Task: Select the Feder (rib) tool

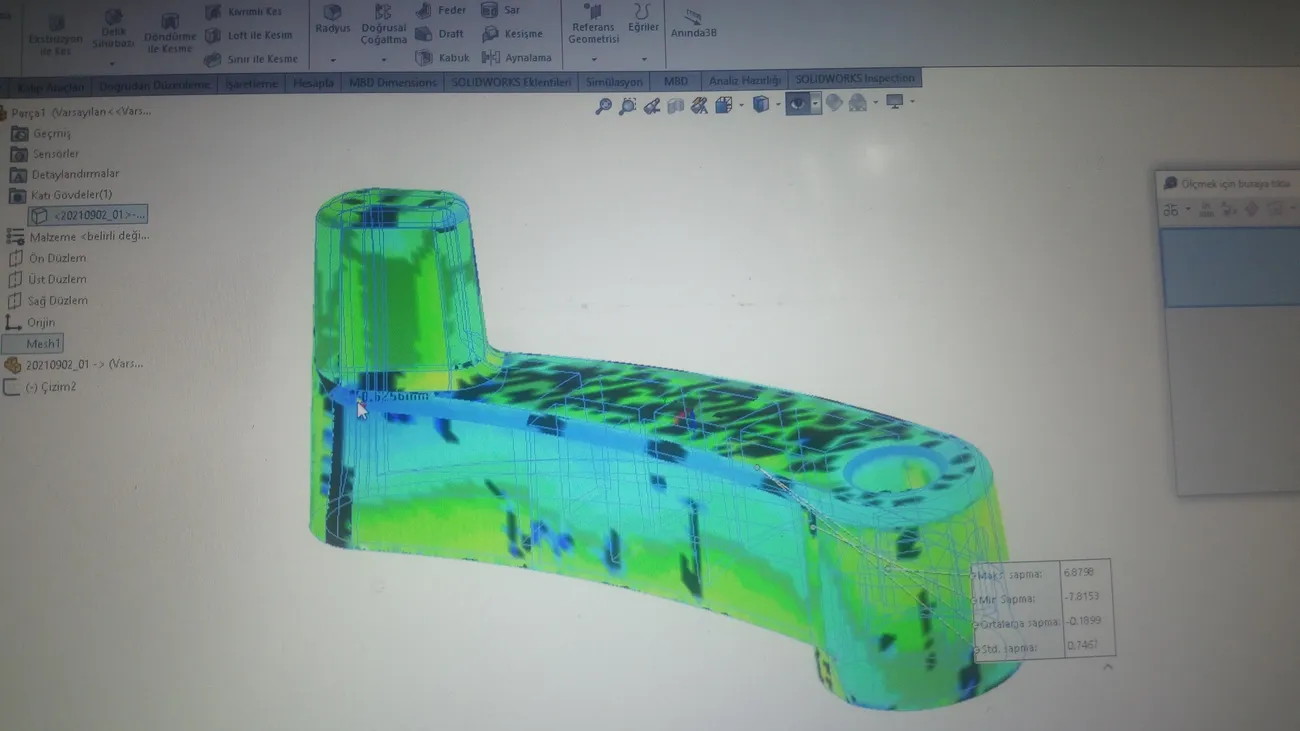Action: (424, 10)
